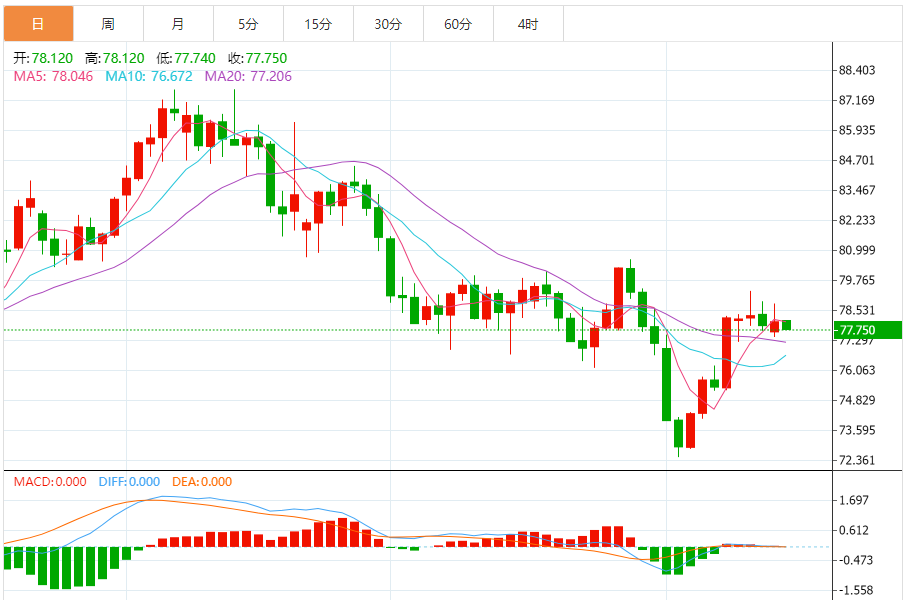The image size is (910, 600).
Task: Click the DEA:0.000 indicator label
Action: 202,482
